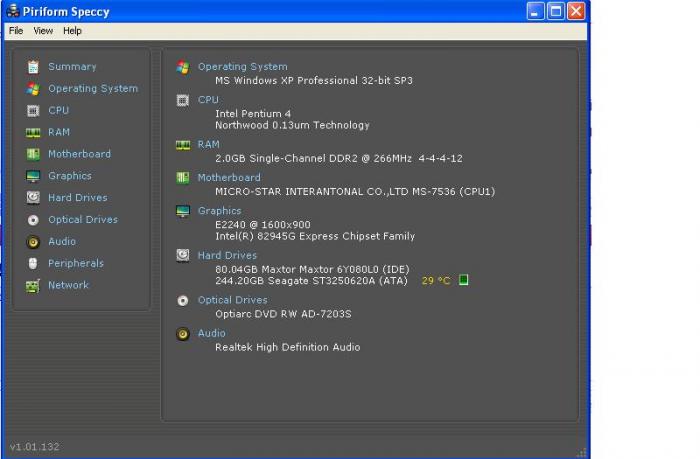The width and height of the screenshot is (700, 459).
Task: Click 'Realtek High Definition Audio' text
Action: (288, 347)
